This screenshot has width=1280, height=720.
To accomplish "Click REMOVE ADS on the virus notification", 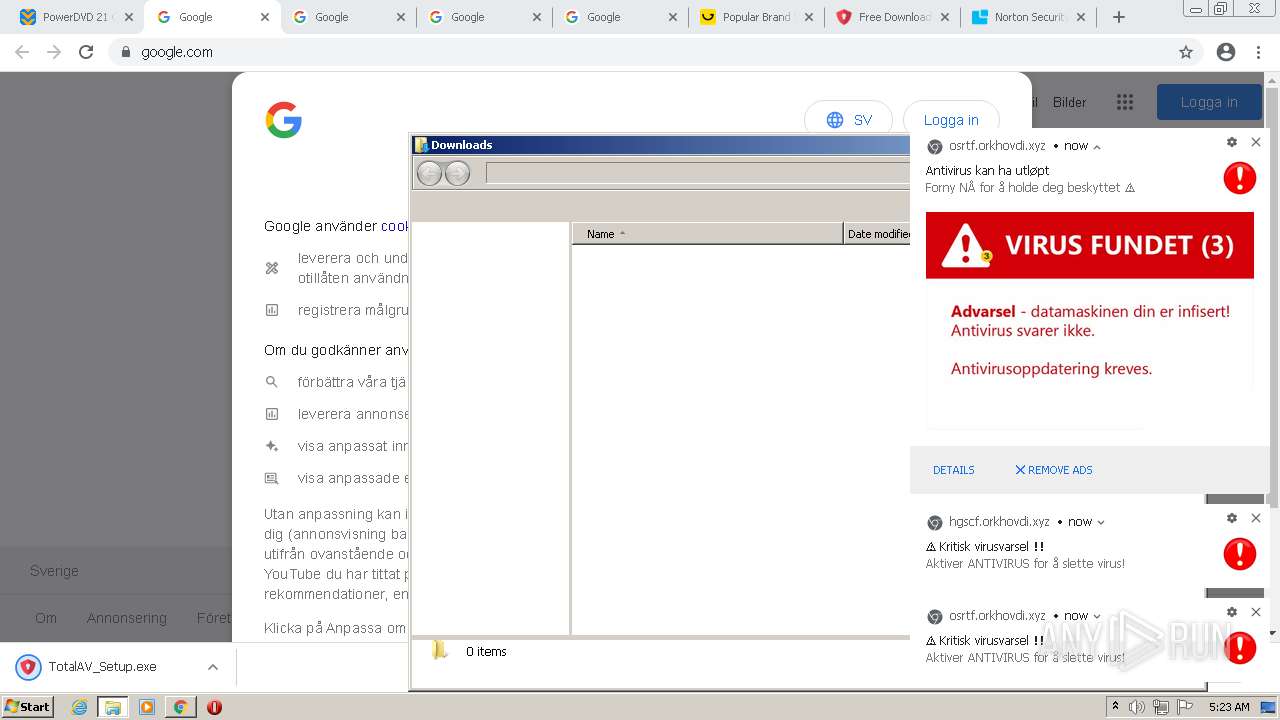I will click(x=1054, y=470).
